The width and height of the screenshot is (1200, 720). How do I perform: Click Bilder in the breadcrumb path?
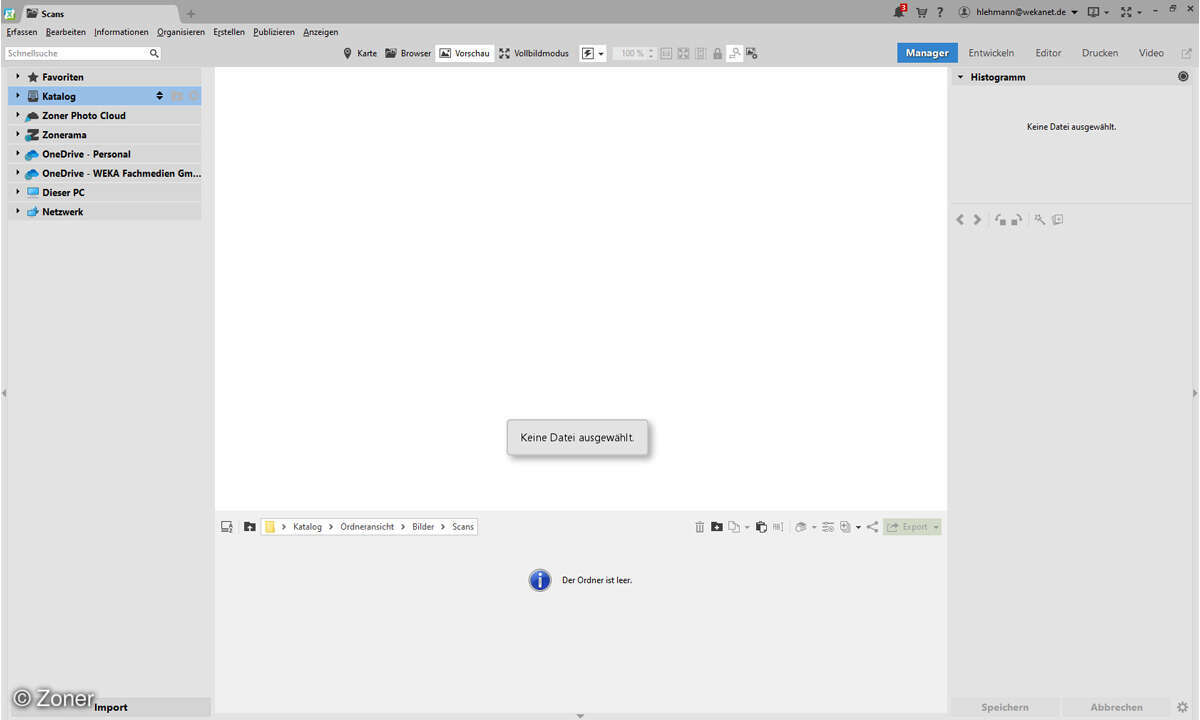[x=423, y=527]
